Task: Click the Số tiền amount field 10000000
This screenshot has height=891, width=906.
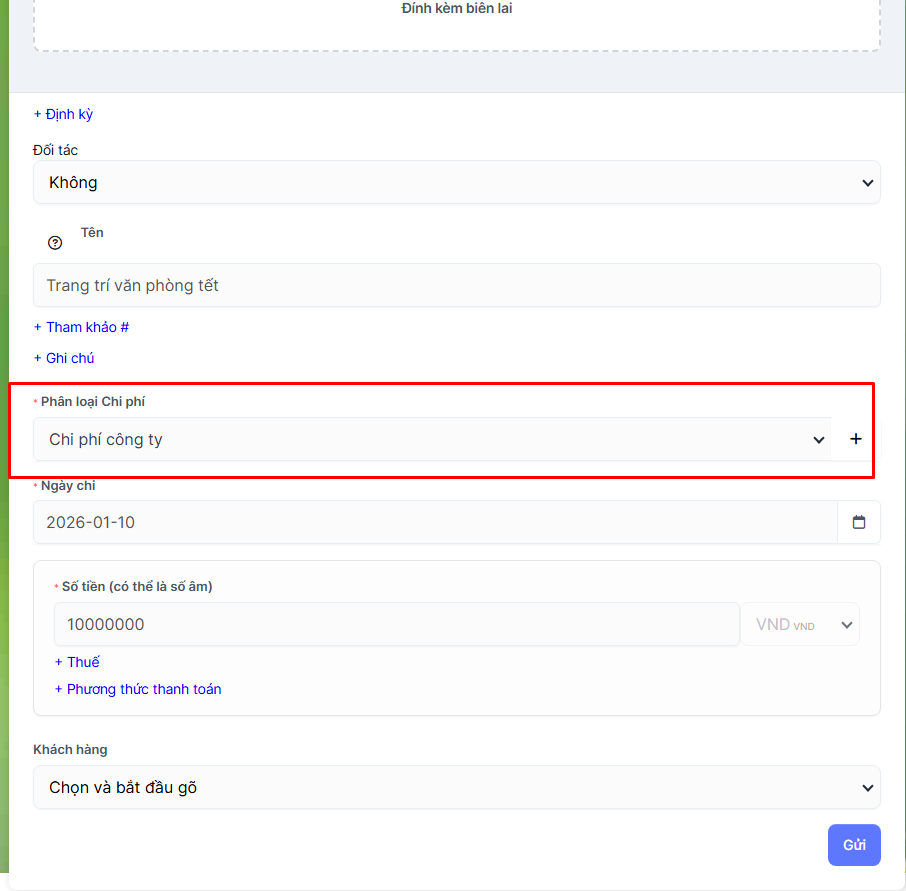Action: coord(396,624)
